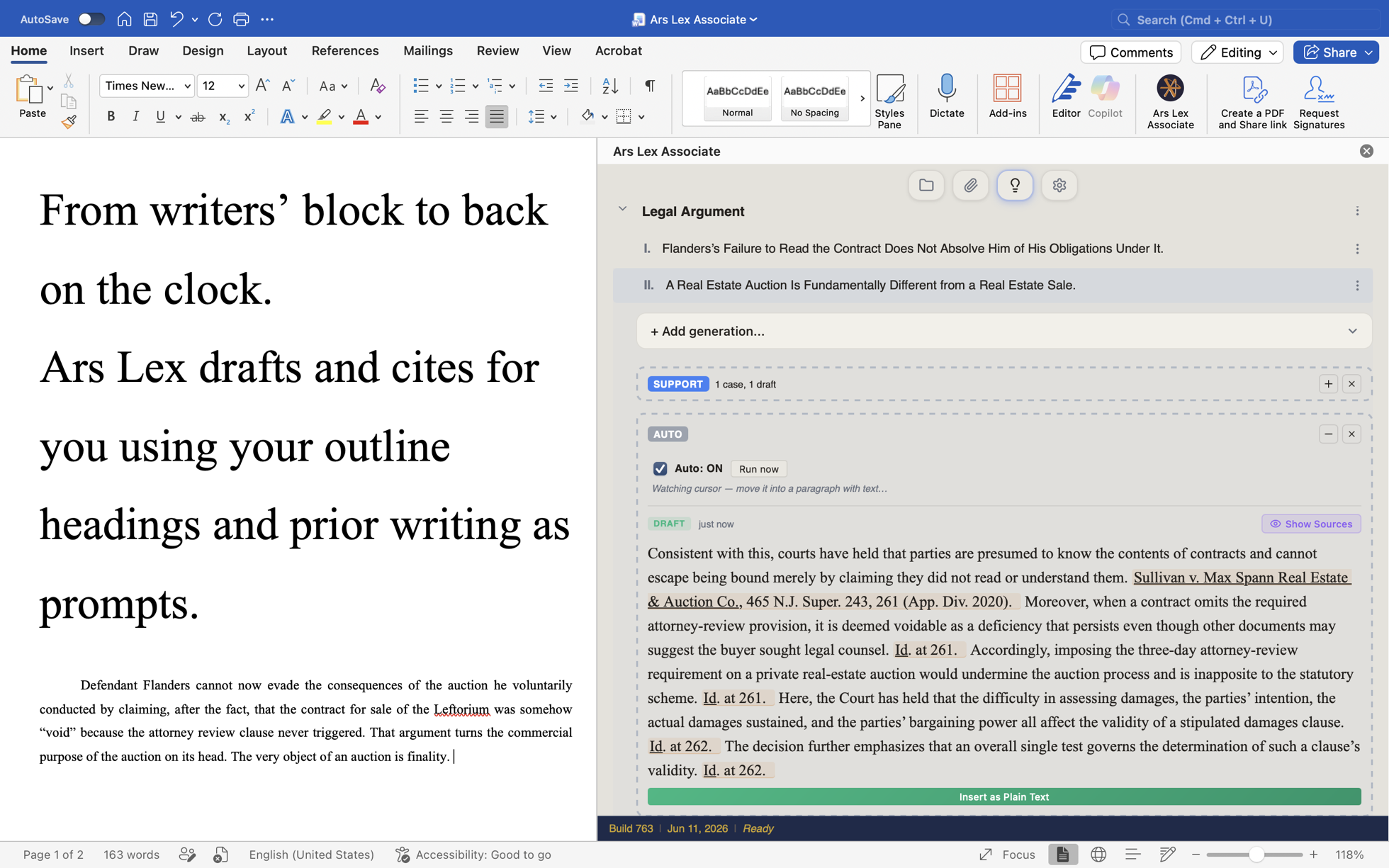The width and height of the screenshot is (1389, 868).
Task: Open the Design tab
Action: pyautogui.click(x=203, y=51)
